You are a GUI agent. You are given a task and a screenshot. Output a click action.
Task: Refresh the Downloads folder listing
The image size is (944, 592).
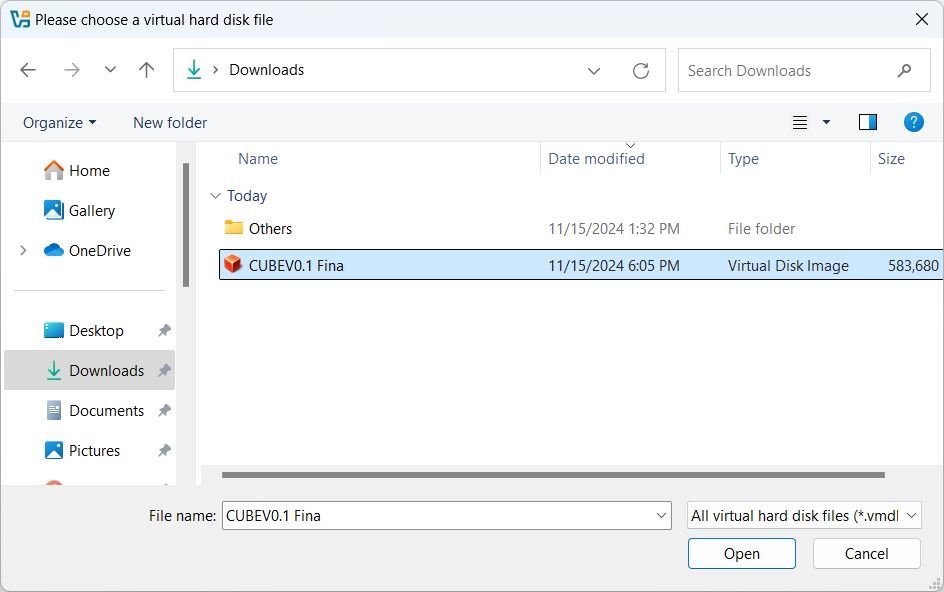641,71
